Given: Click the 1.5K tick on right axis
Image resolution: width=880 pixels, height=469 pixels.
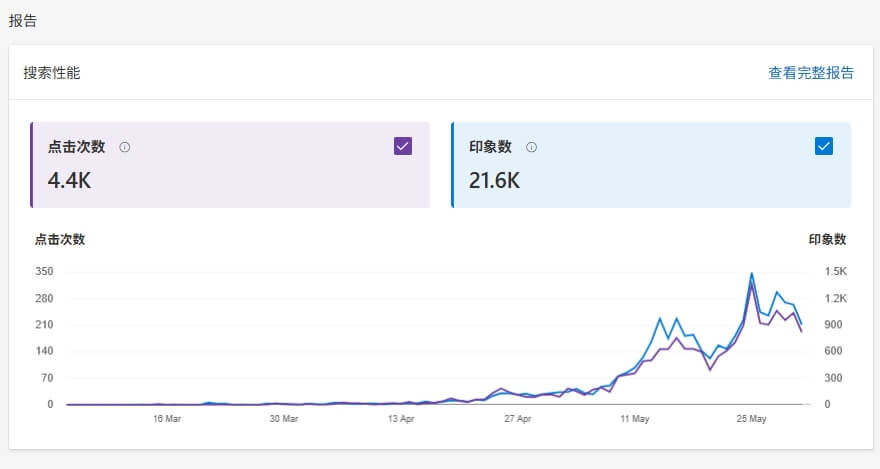Looking at the screenshot, I should [x=835, y=272].
